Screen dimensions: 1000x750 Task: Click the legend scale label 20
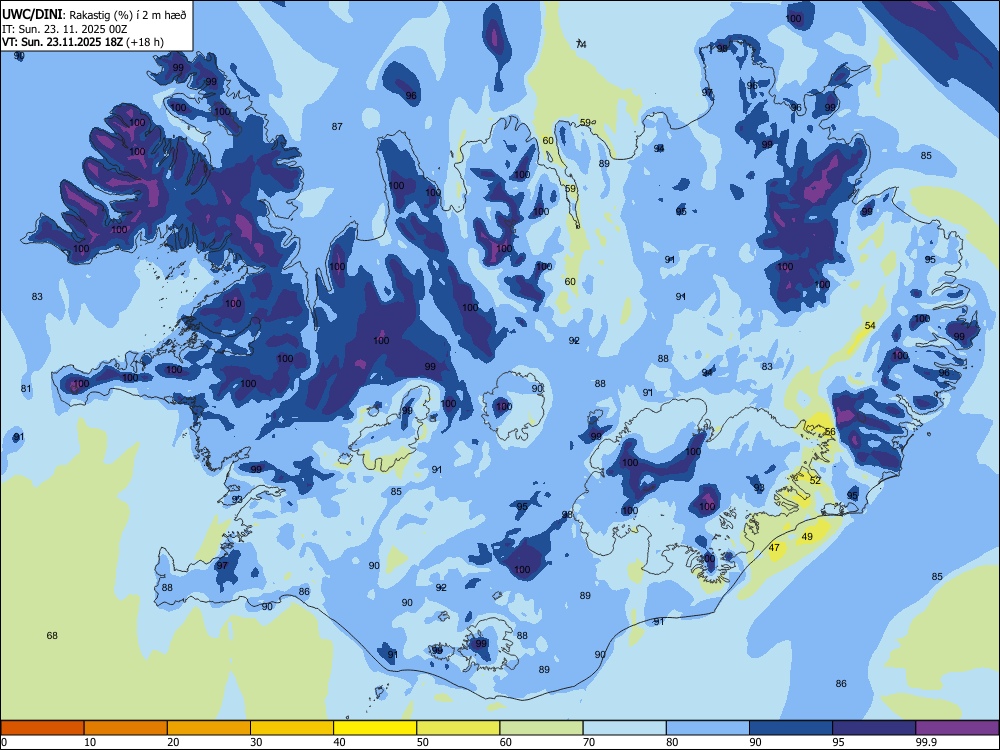tap(173, 742)
